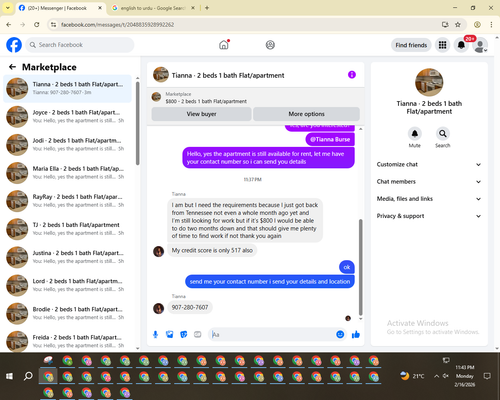Open a new Chrome tab
This screenshot has height=400, width=500.
(207, 8)
